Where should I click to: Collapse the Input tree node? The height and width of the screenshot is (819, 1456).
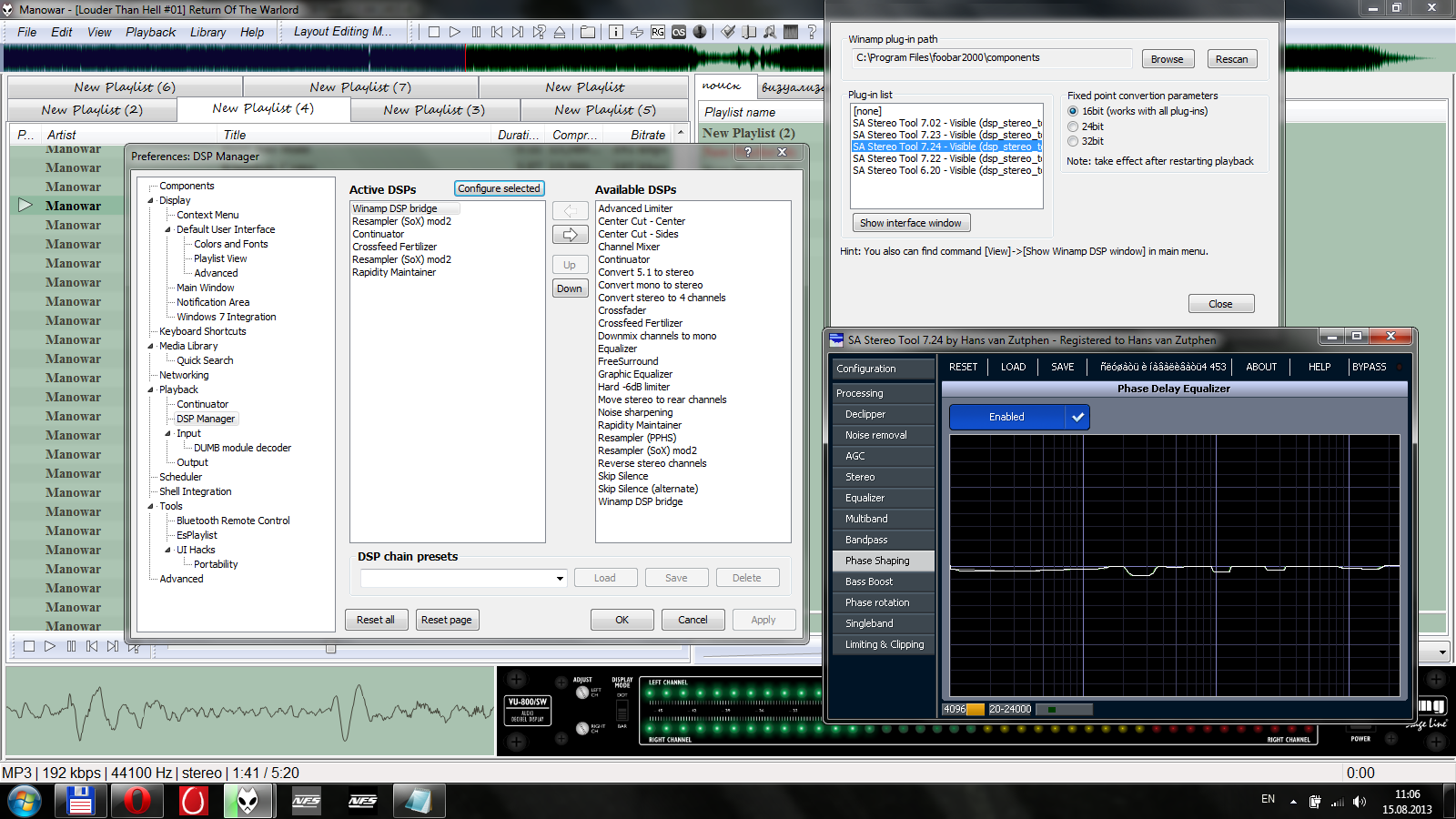(168, 433)
